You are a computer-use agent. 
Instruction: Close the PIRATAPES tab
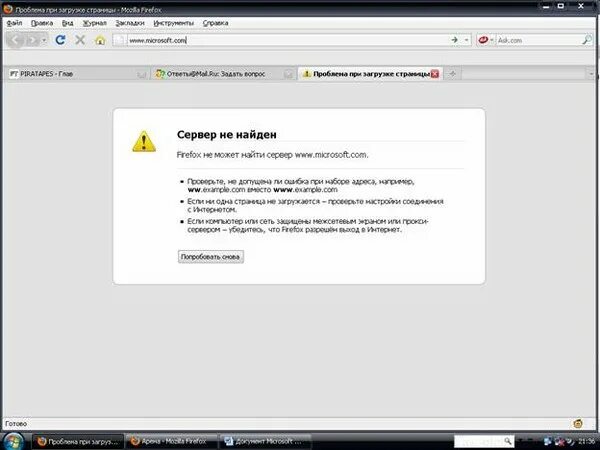(142, 74)
